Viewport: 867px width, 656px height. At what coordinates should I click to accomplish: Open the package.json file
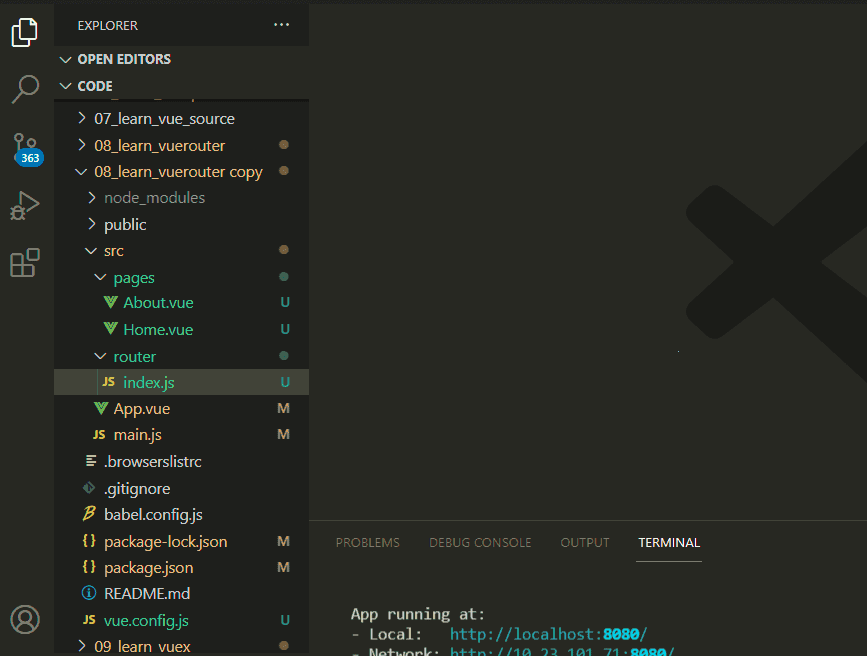149,568
